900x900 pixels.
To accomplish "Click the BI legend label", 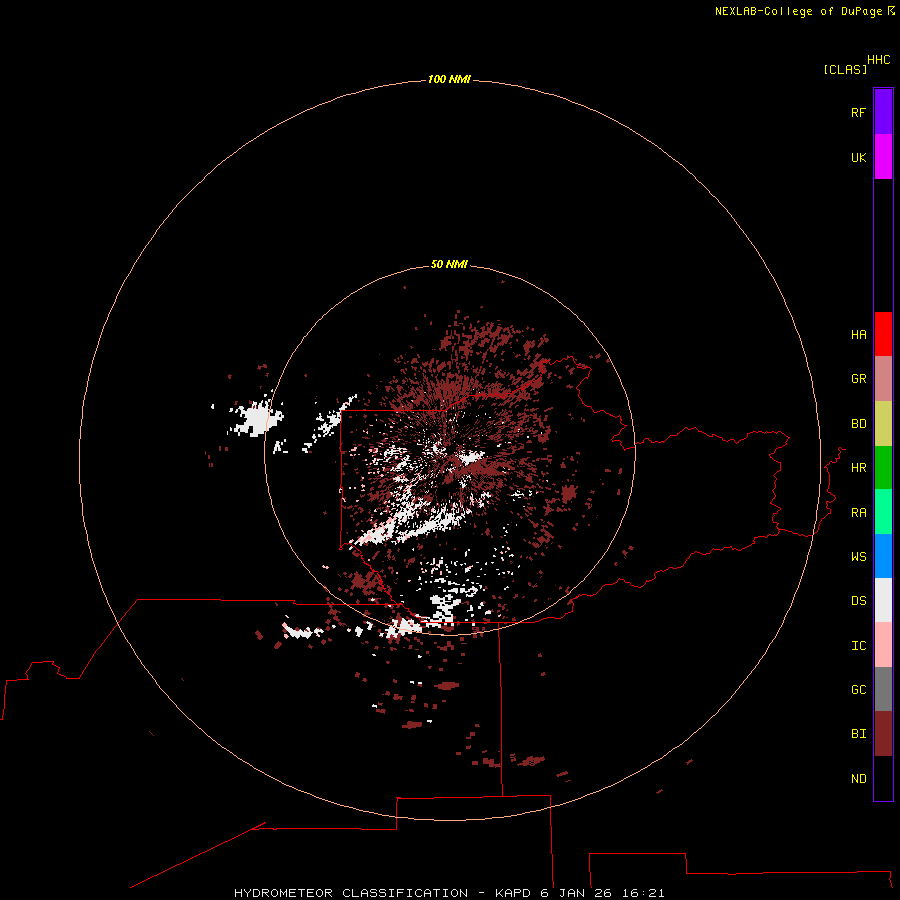I will 858,734.
